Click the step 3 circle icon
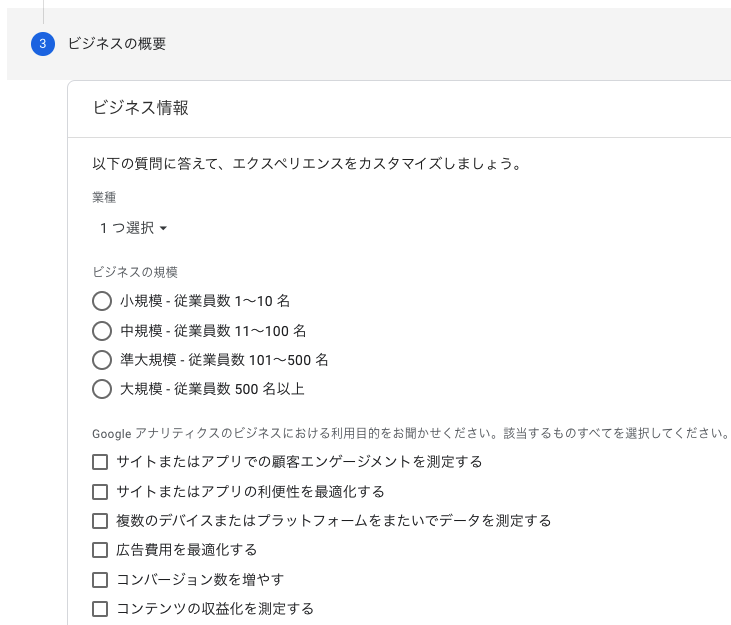The height and width of the screenshot is (625, 731). click(x=43, y=44)
